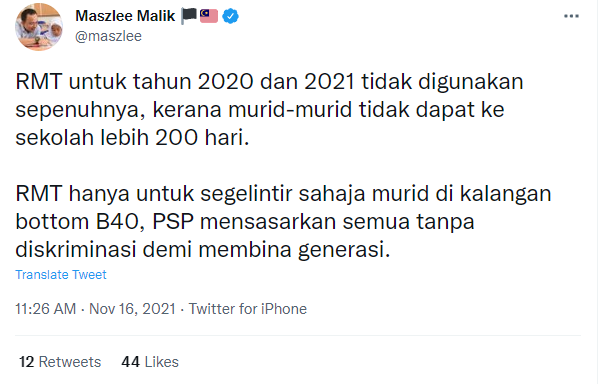The image size is (599, 384).
Task: Click the word PSP in the tweet
Action: (x=173, y=222)
